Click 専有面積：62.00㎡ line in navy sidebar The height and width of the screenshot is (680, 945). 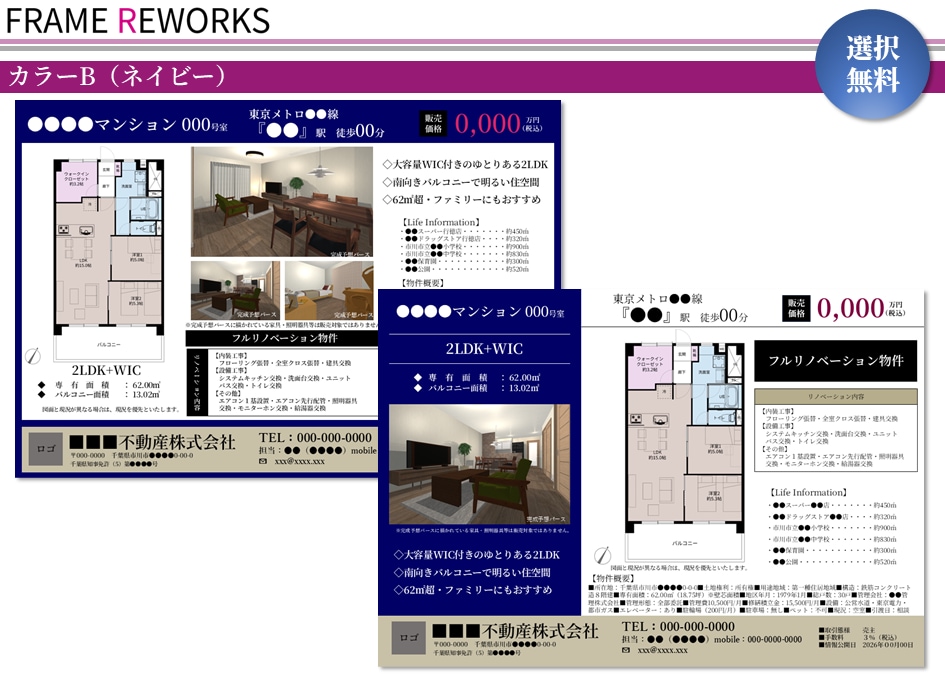pos(477,377)
